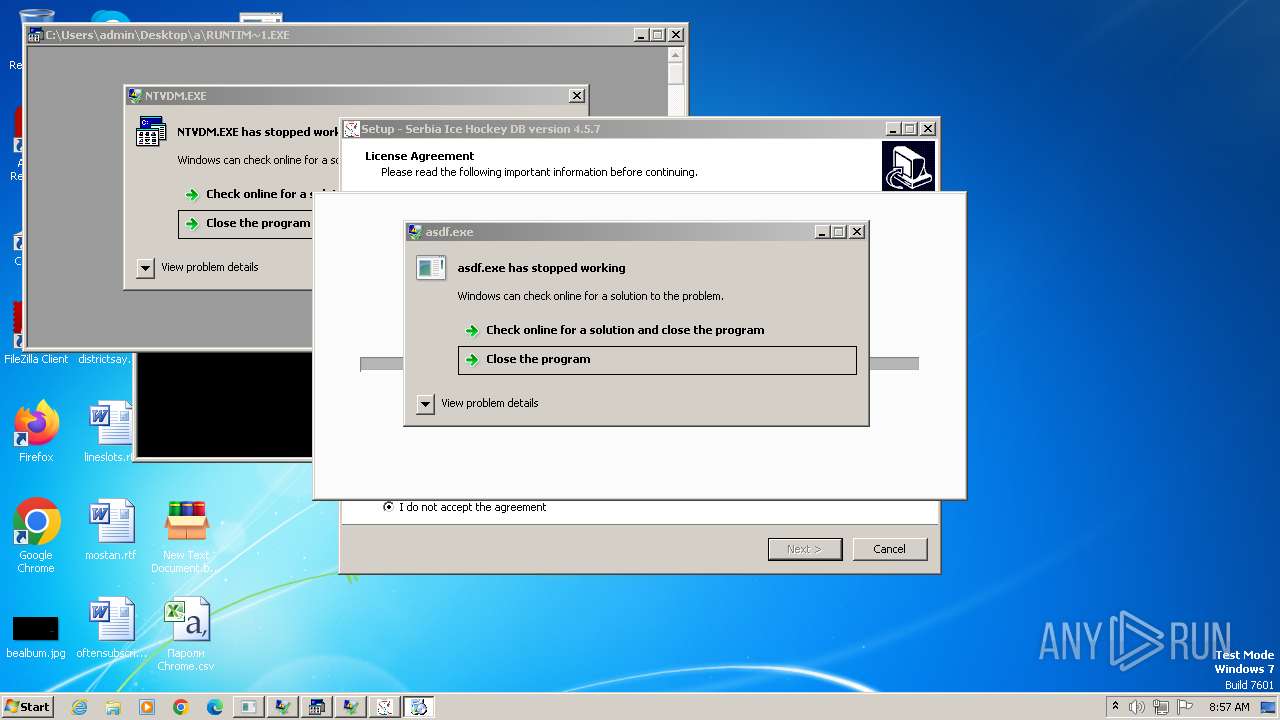This screenshot has height=720, width=1280.
Task: Open the Start menu
Action: [x=27, y=707]
